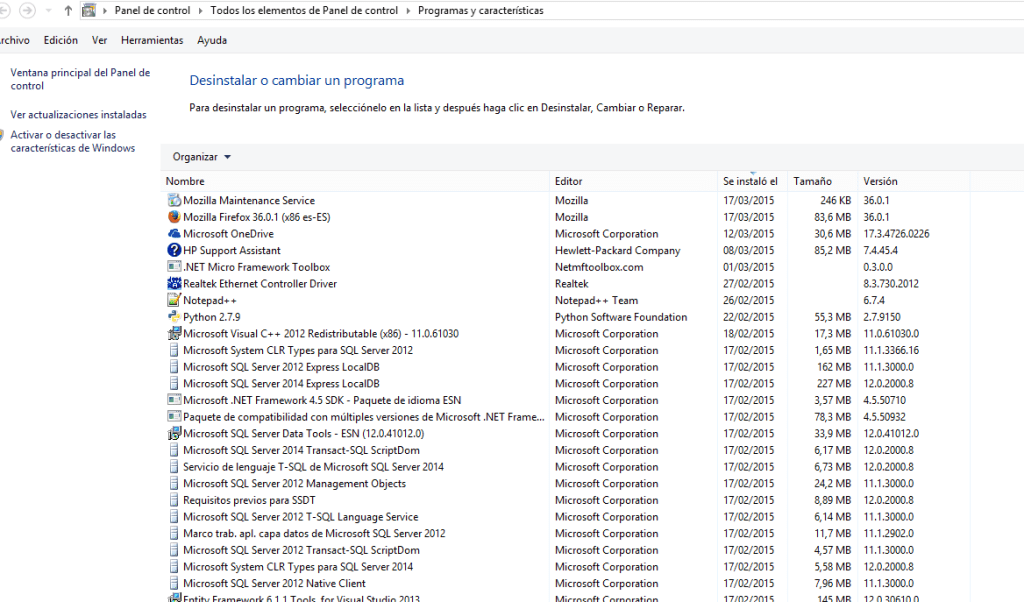The width and height of the screenshot is (1024, 602).
Task: Click the Python 2.7.9 icon
Action: point(174,317)
